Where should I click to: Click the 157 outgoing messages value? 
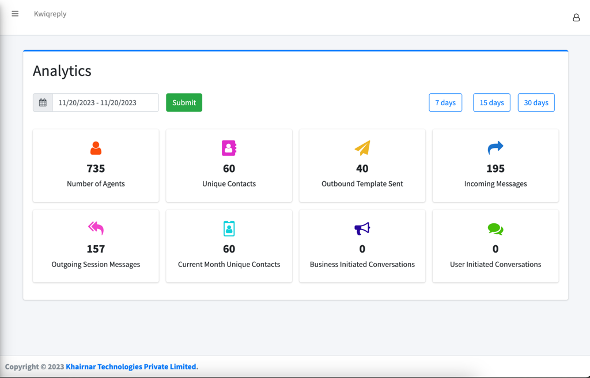(x=96, y=249)
